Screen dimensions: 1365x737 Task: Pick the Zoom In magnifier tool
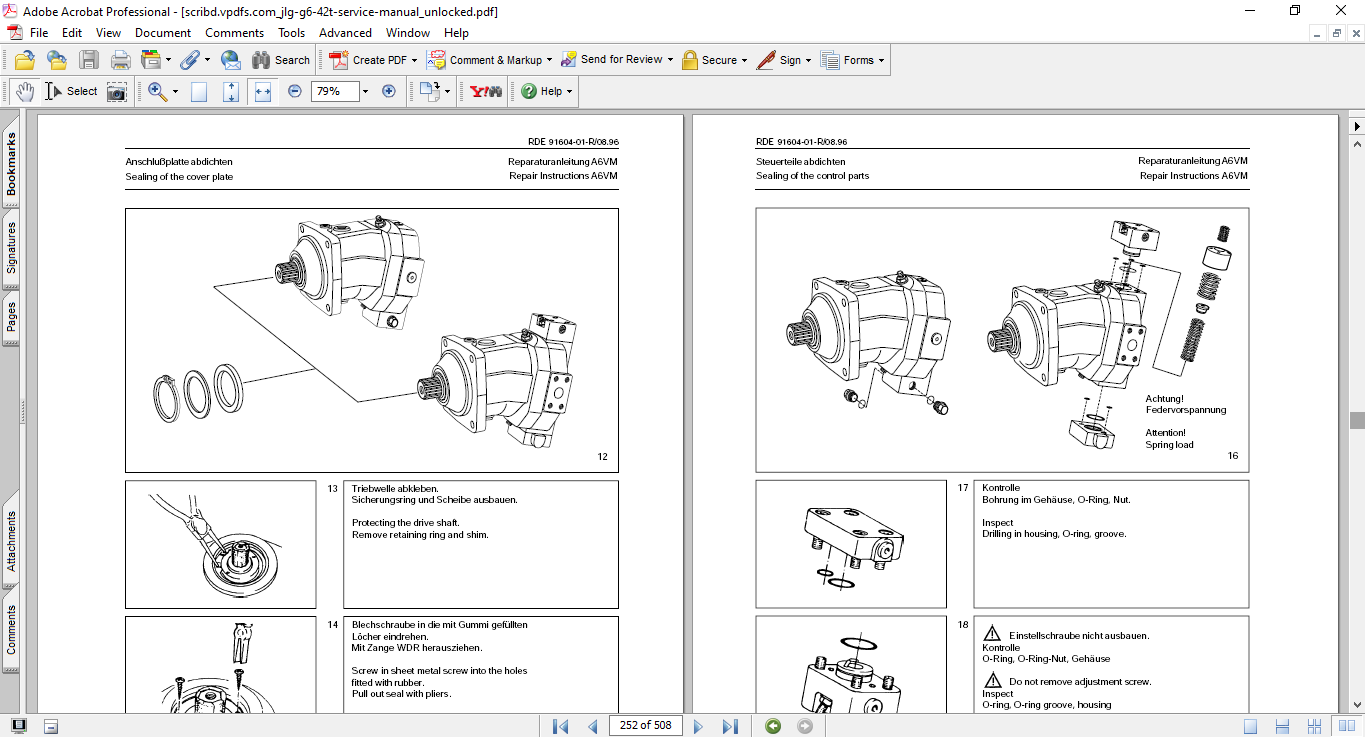coord(157,91)
